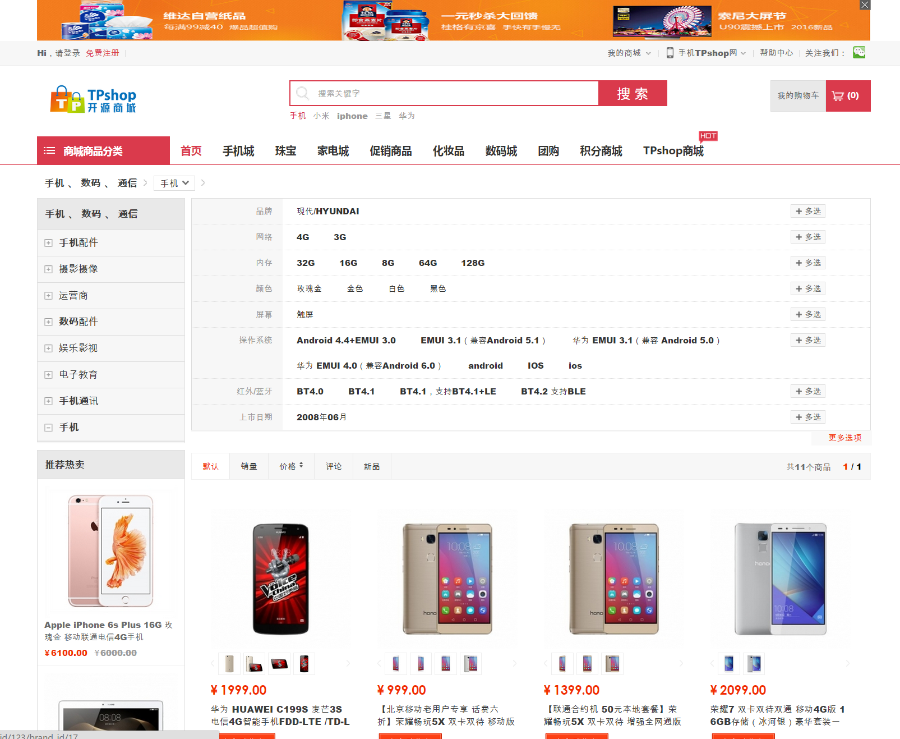Open 团购 navigation item
The height and width of the screenshot is (739, 900).
tap(548, 151)
